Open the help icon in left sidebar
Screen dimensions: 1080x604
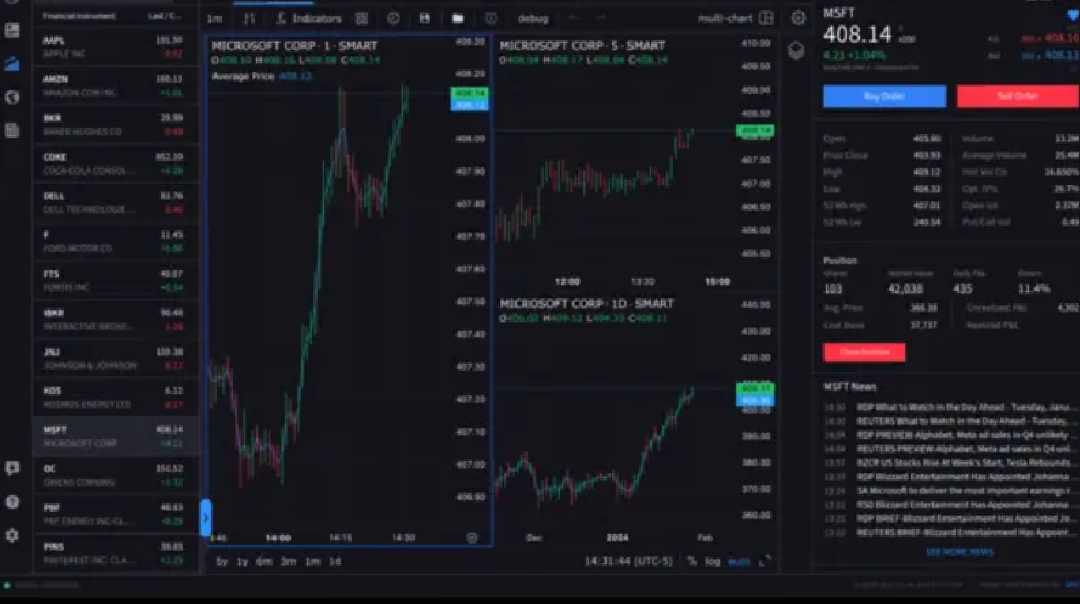pos(12,502)
